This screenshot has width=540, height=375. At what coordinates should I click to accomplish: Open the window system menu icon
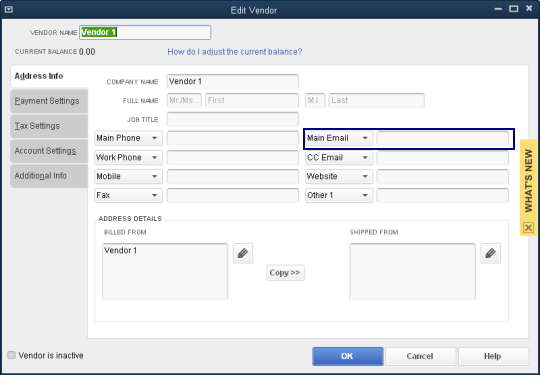coord(9,9)
